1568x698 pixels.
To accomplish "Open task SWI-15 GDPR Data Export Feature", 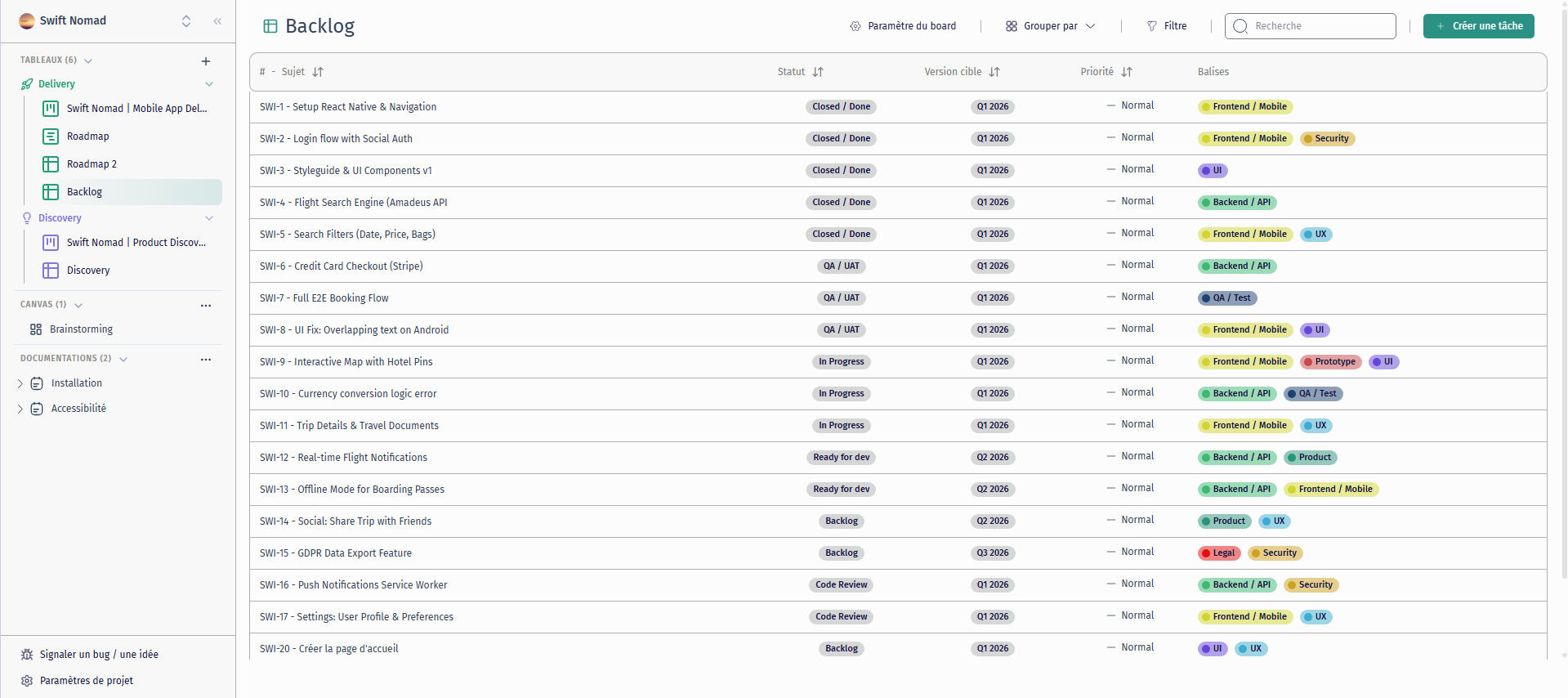I will 336,553.
